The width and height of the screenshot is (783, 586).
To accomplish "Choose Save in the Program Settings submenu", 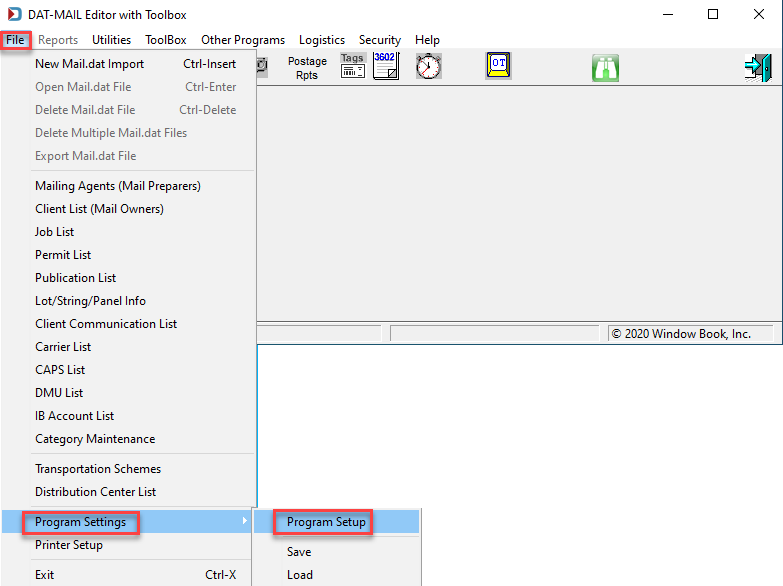I will pyautogui.click(x=299, y=552).
